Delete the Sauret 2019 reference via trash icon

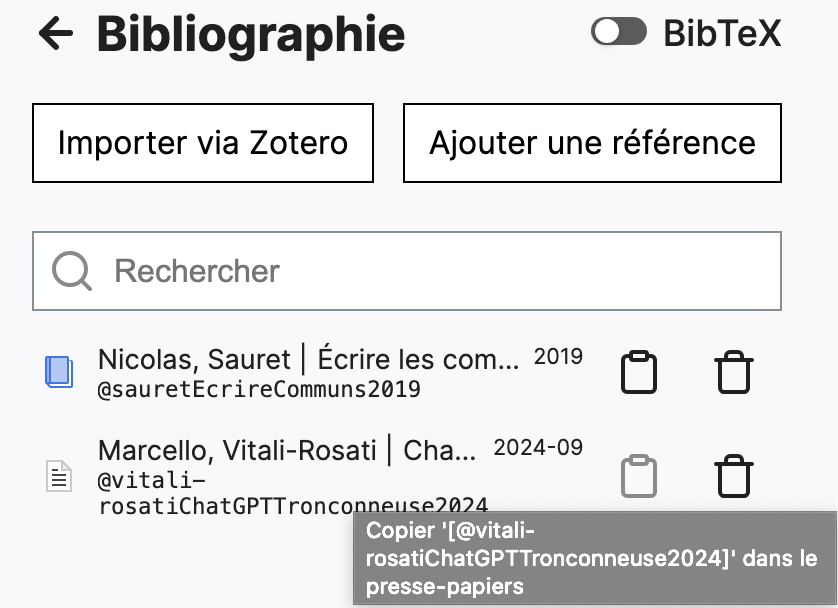[733, 371]
